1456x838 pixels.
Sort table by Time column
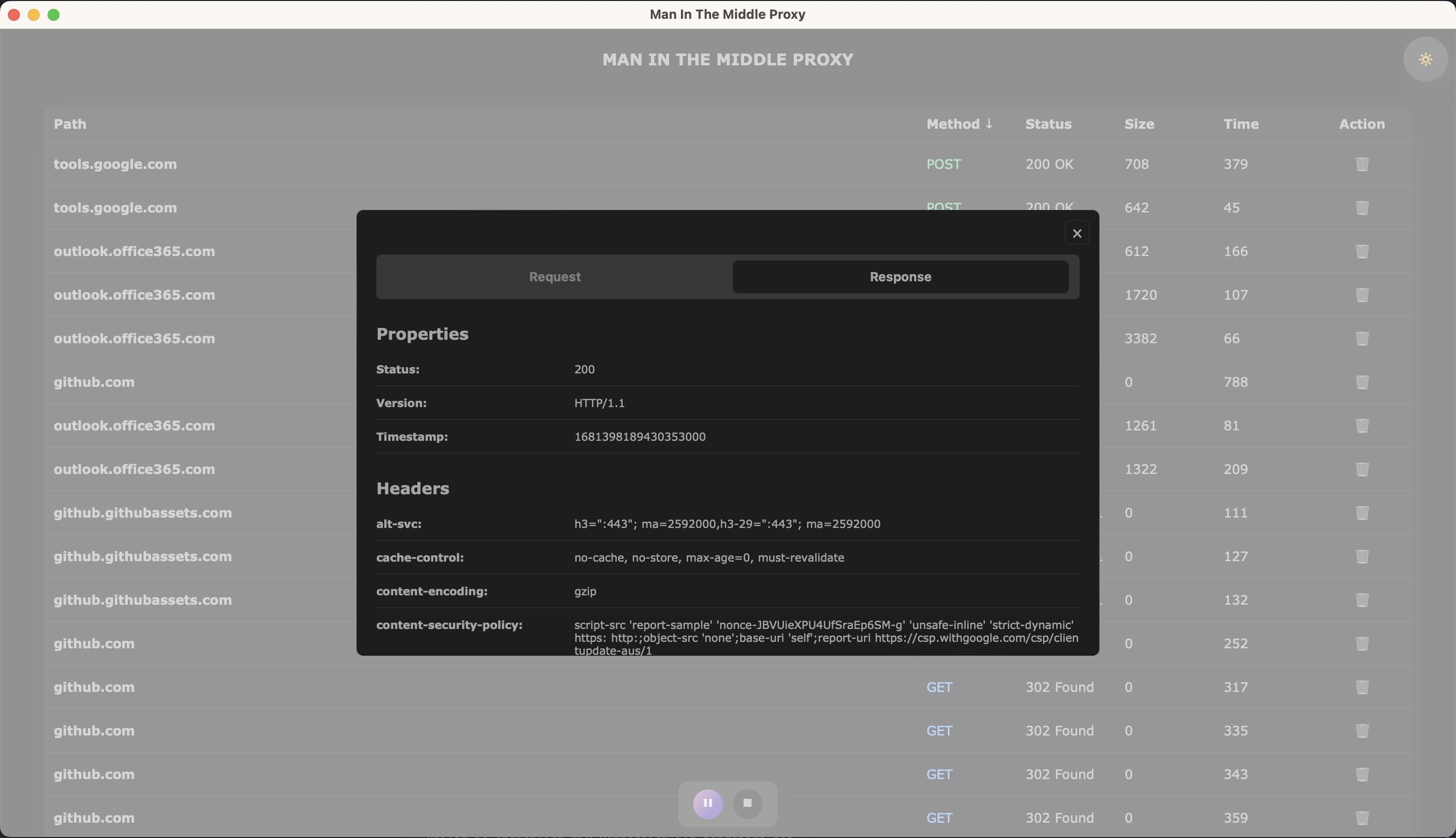[1241, 124]
